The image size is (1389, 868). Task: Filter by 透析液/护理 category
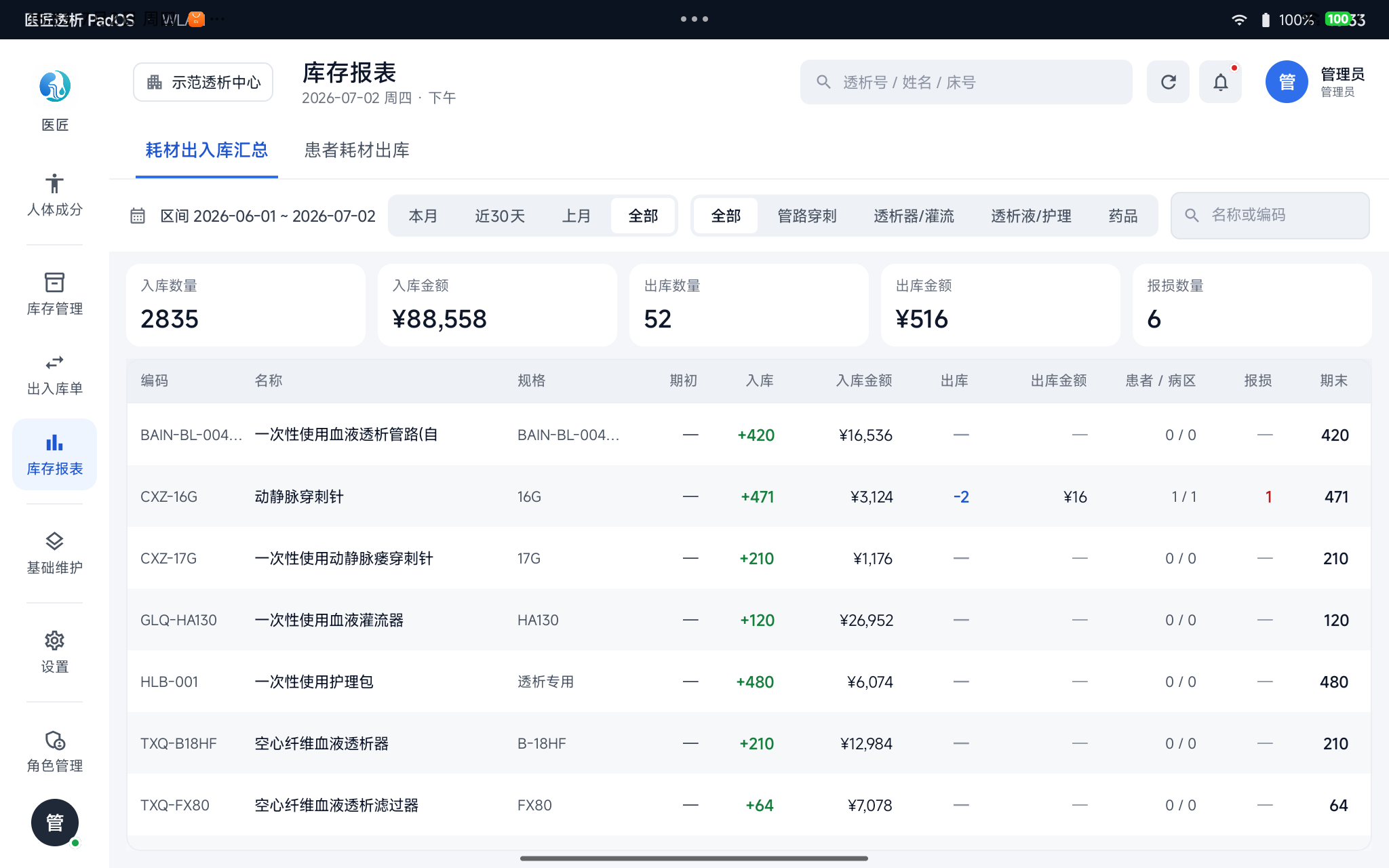[x=1031, y=216]
